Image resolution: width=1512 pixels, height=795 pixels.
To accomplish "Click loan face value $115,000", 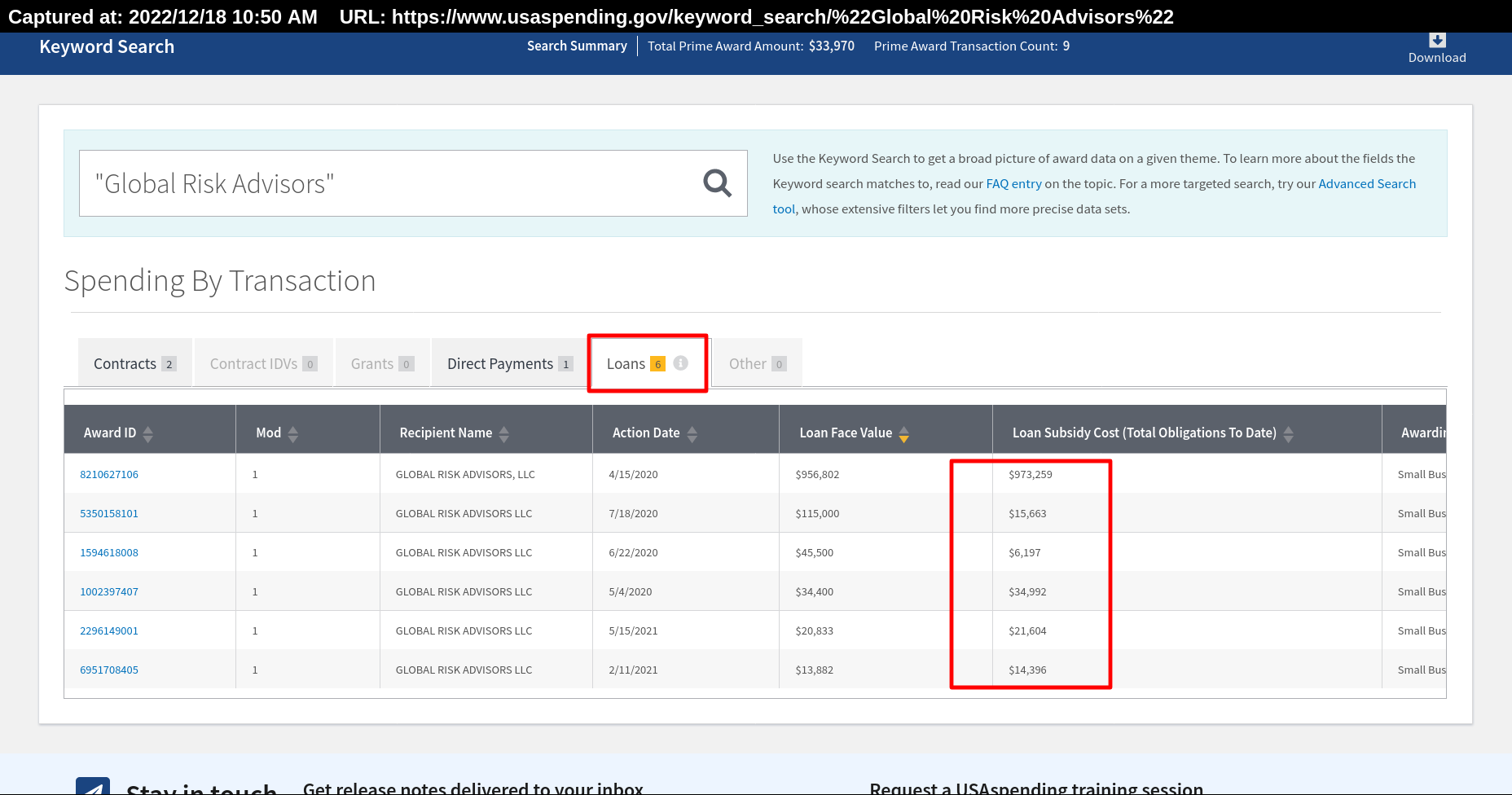I will click(x=817, y=513).
